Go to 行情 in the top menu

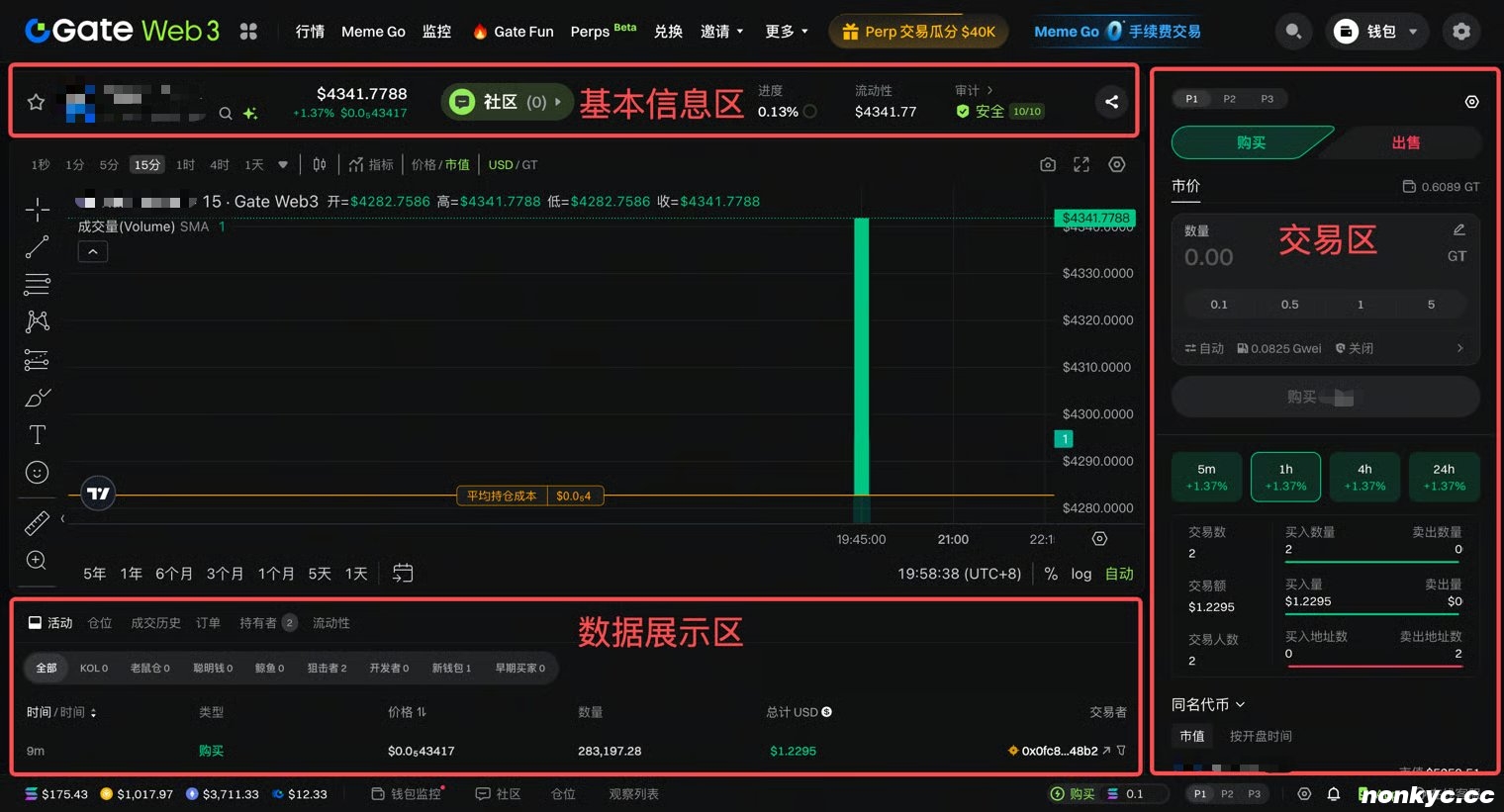(310, 32)
